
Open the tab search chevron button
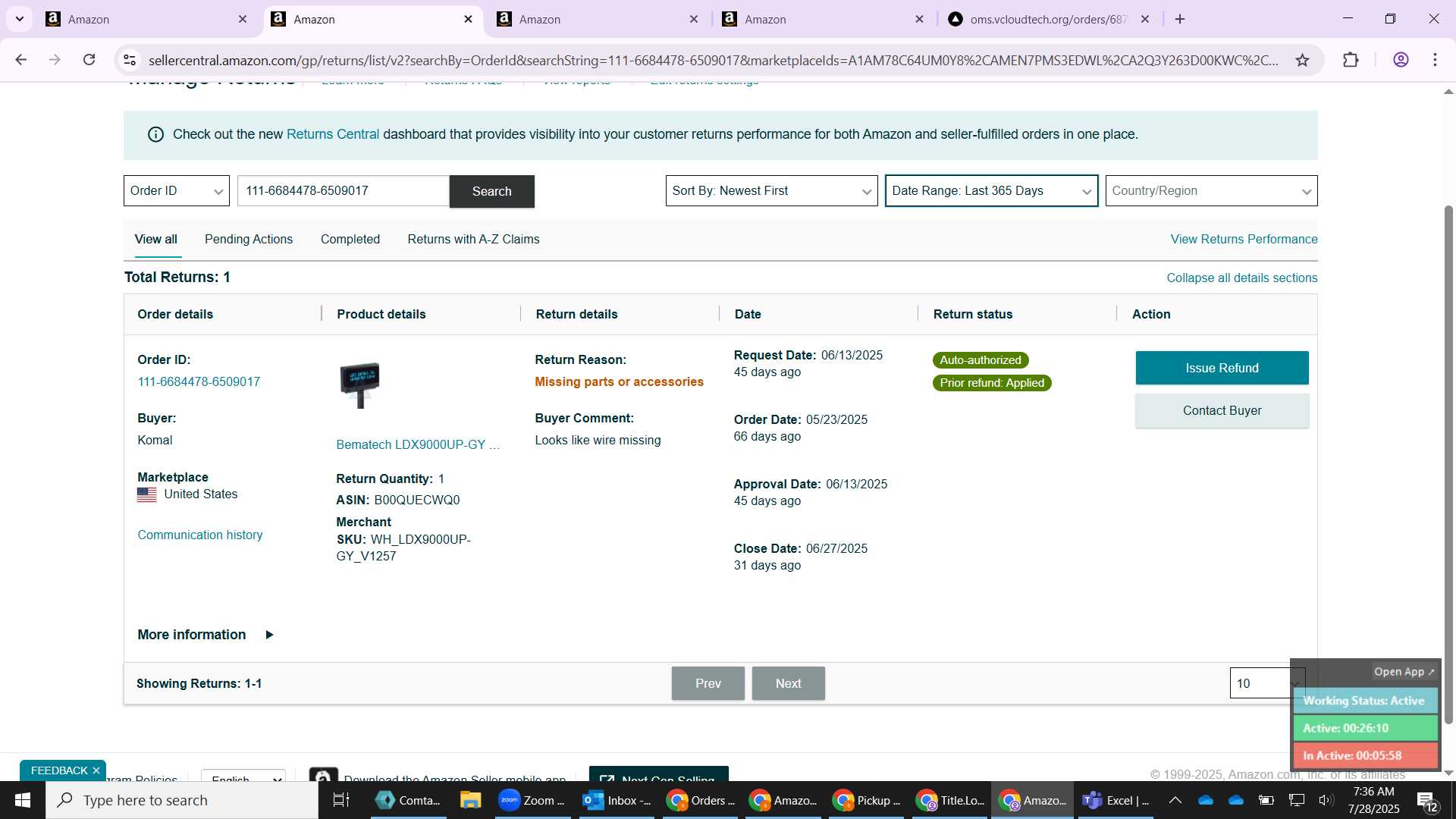19,19
